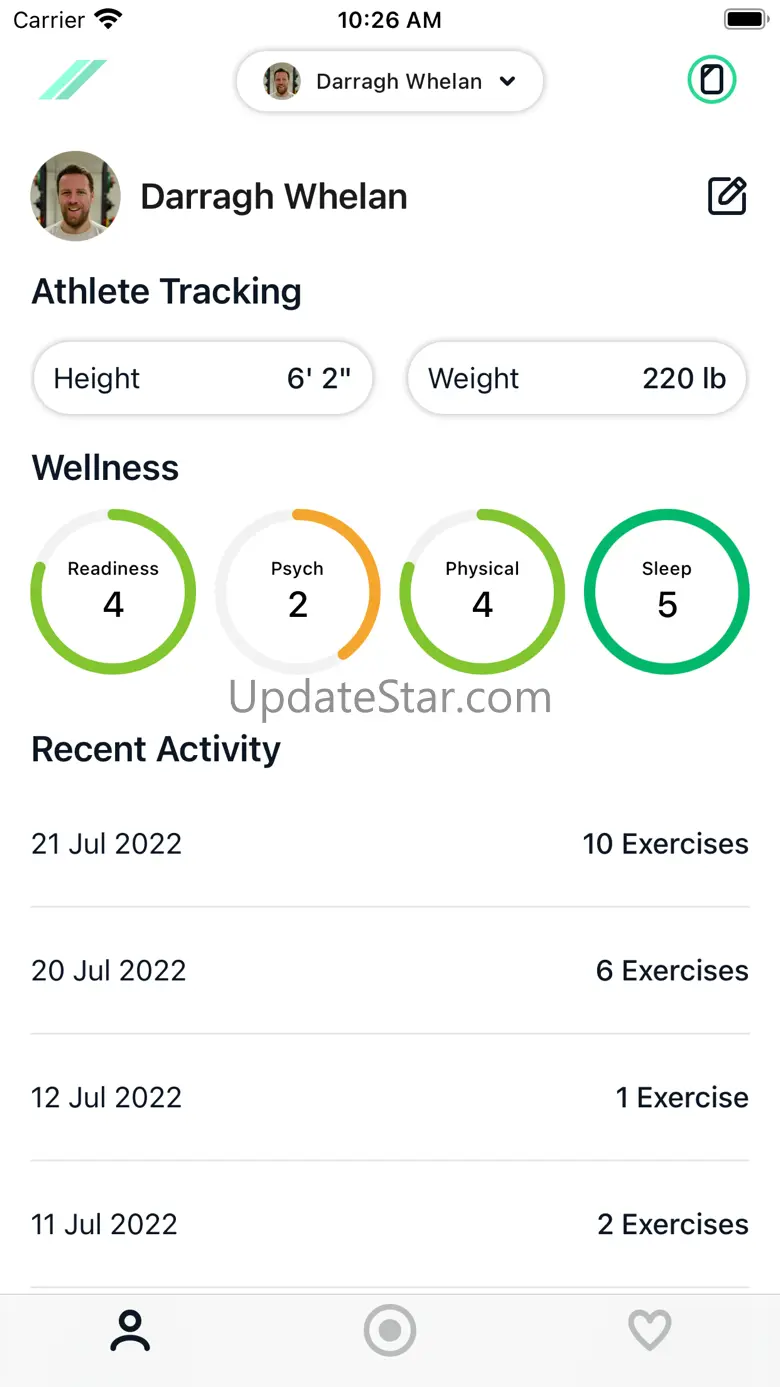The width and height of the screenshot is (780, 1387).
Task: Expand the Darragh Whelan athlete selector
Action: coord(390,81)
